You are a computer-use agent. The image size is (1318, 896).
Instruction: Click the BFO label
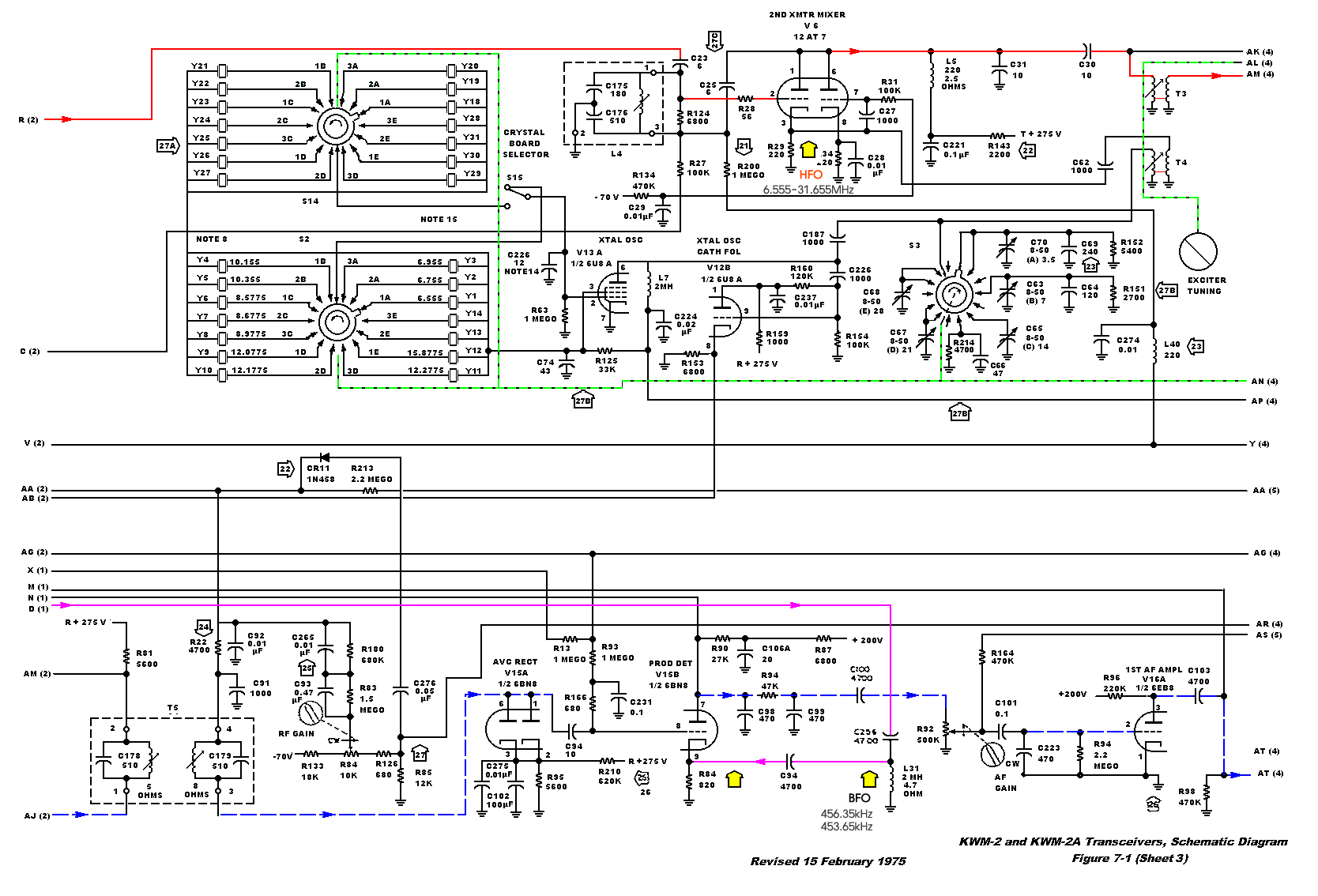[x=859, y=798]
